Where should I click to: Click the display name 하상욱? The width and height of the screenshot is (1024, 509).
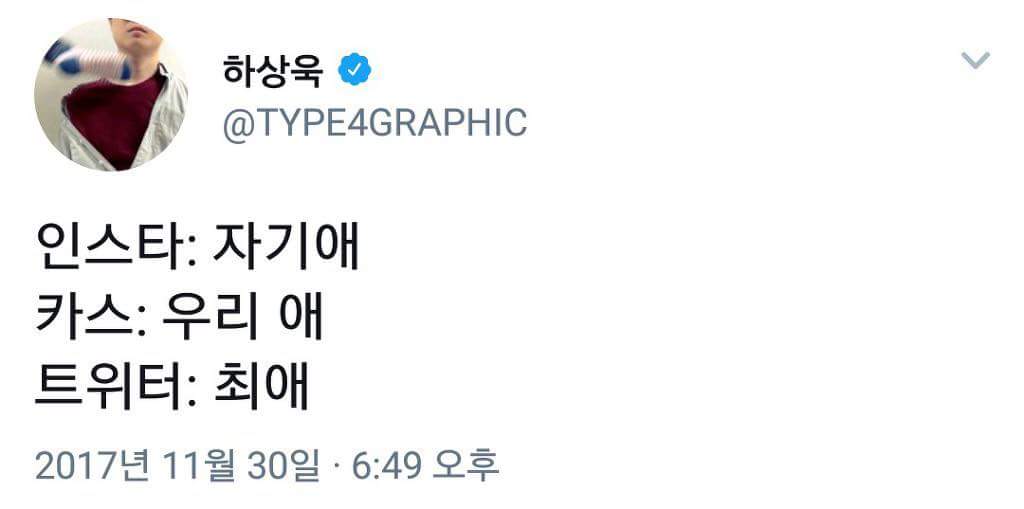[x=272, y=71]
